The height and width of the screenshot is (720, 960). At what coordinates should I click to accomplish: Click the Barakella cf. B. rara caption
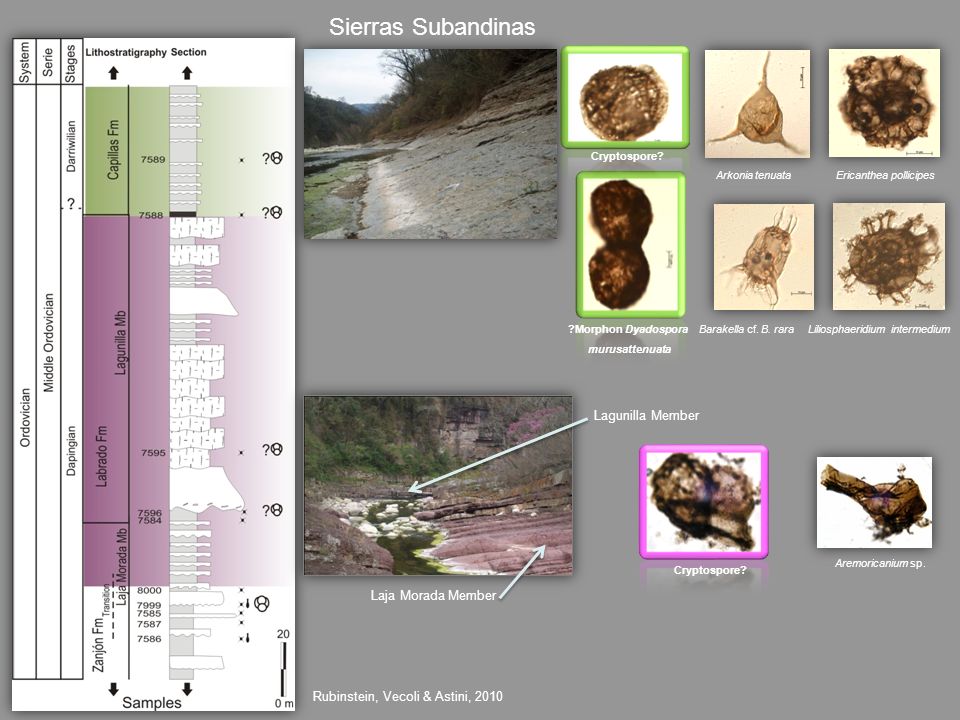(x=746, y=329)
